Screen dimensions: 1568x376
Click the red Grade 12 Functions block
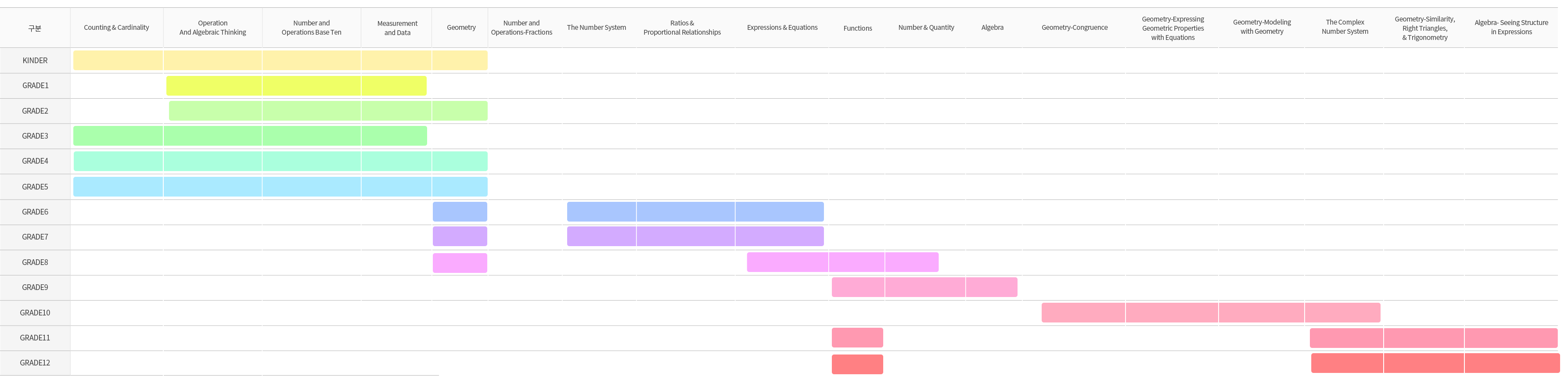(857, 364)
